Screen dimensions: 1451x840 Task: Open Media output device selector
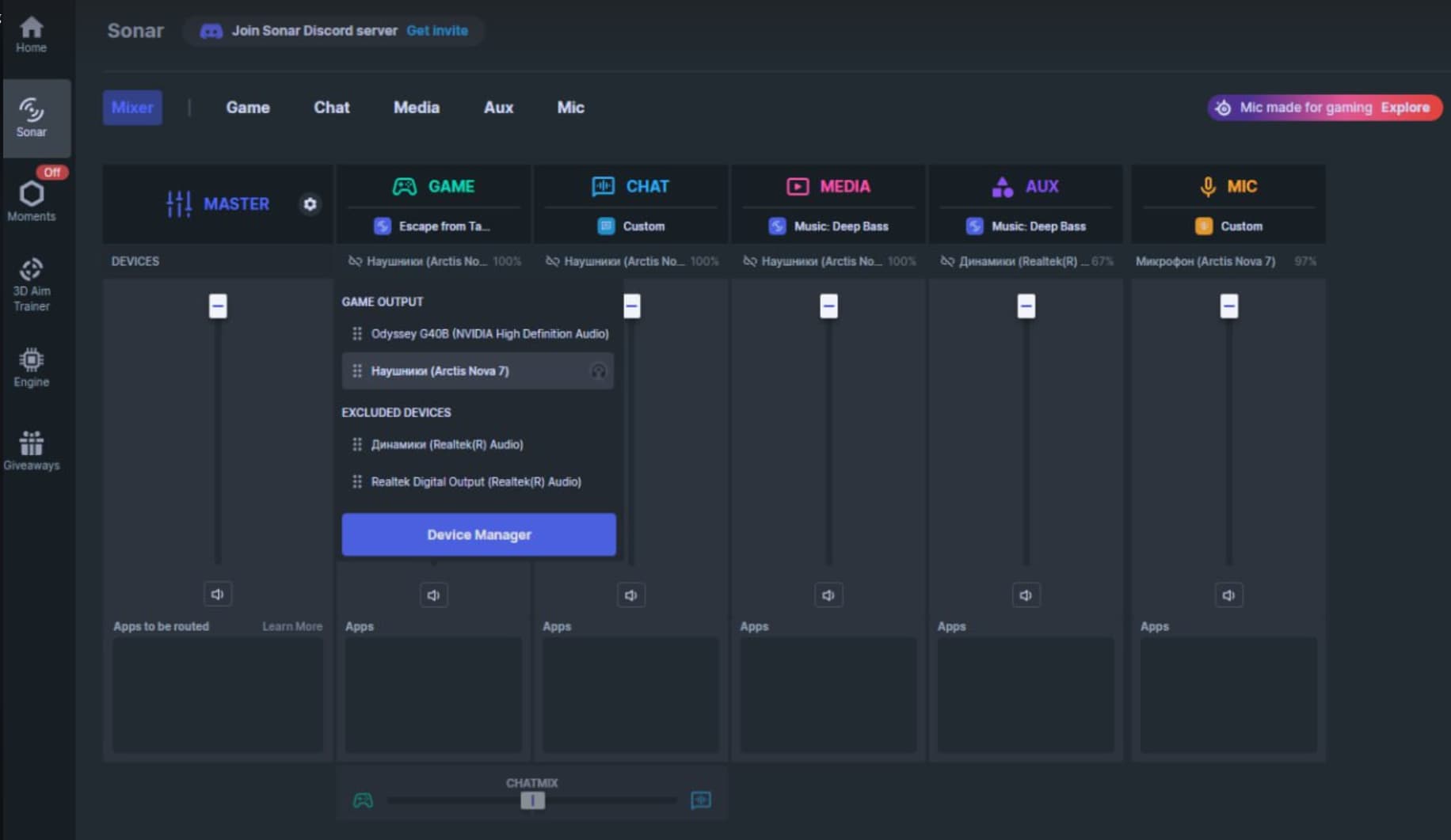[x=829, y=261]
